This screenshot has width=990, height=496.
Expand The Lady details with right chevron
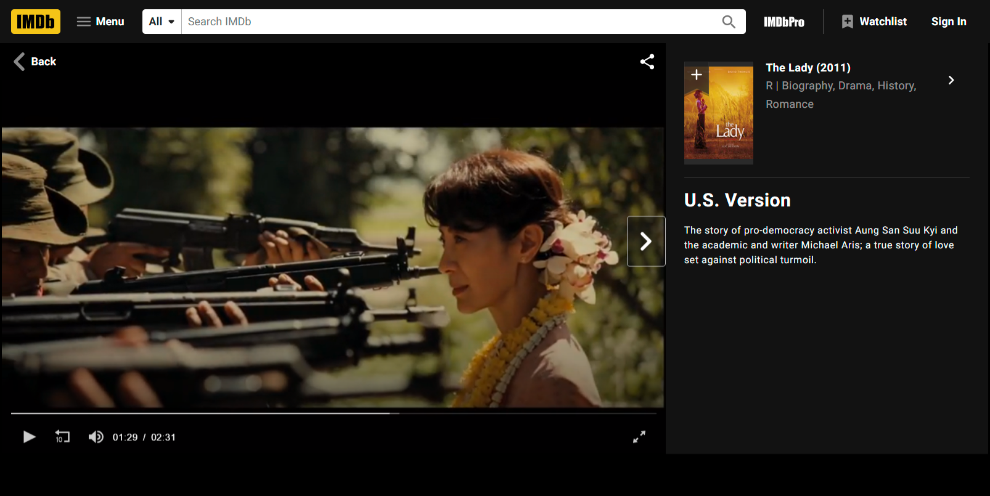point(951,80)
